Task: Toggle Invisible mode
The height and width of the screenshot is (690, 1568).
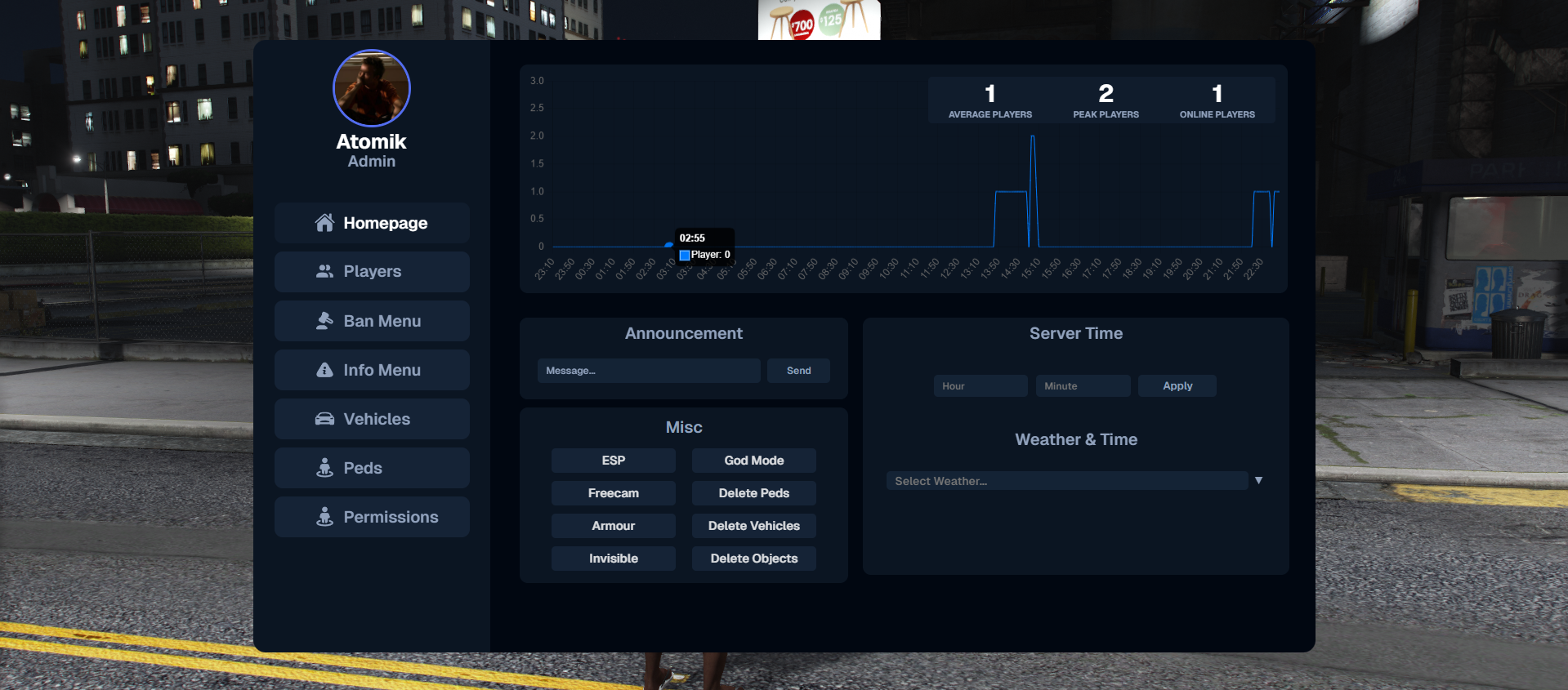Action: click(x=614, y=559)
